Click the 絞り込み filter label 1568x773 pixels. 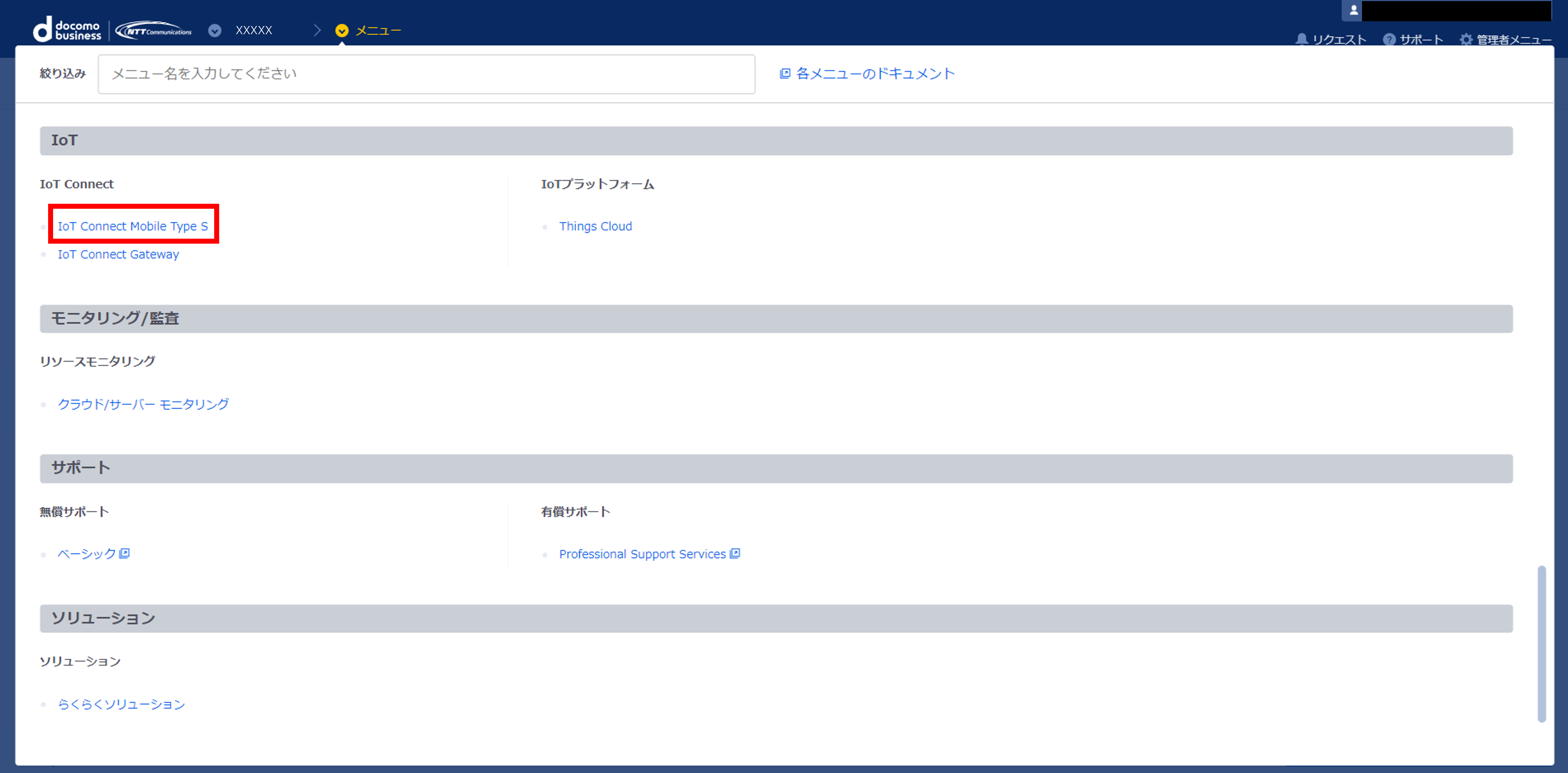tap(63, 74)
